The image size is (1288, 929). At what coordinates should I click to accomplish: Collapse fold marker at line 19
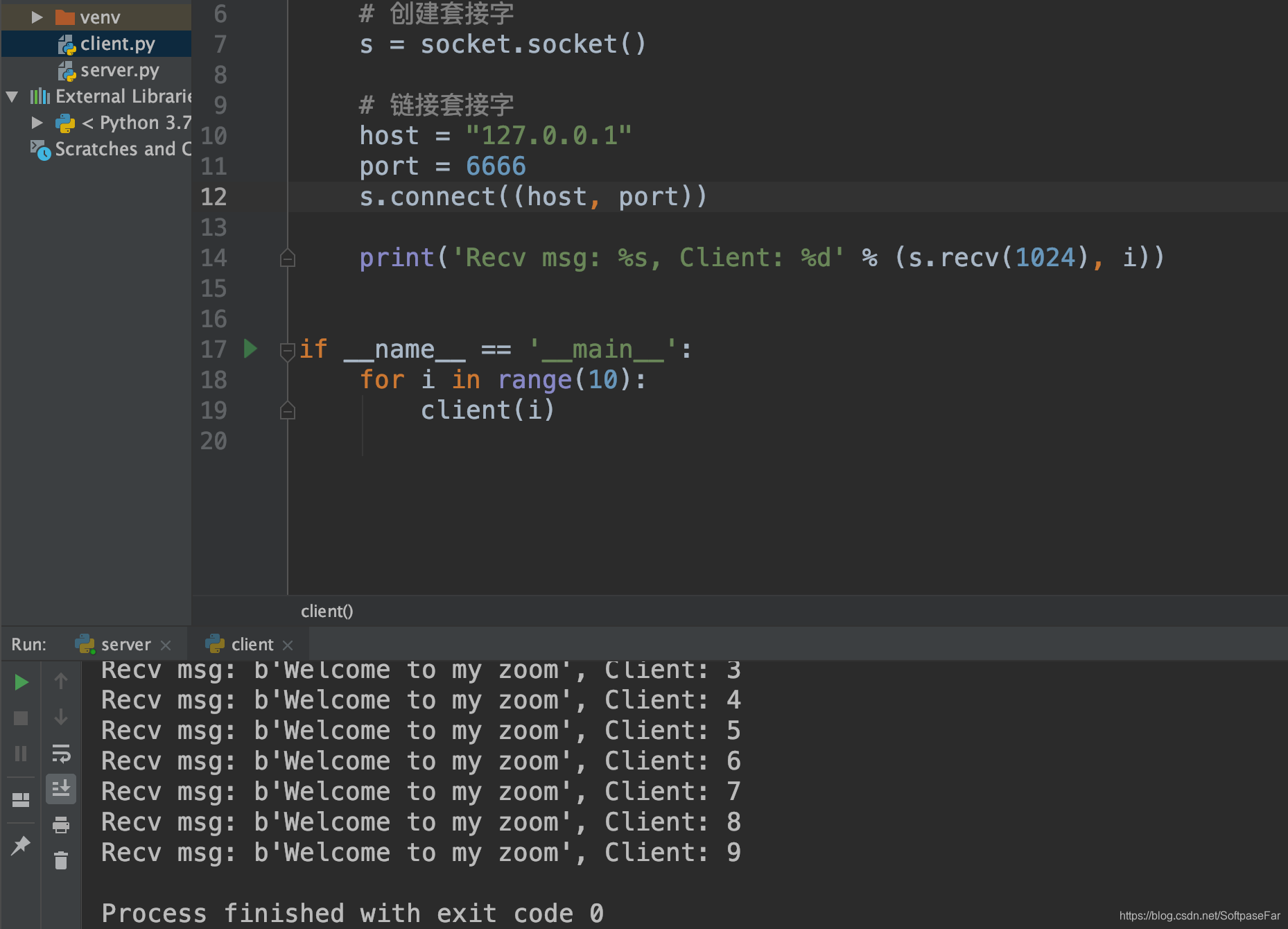pyautogui.click(x=287, y=411)
